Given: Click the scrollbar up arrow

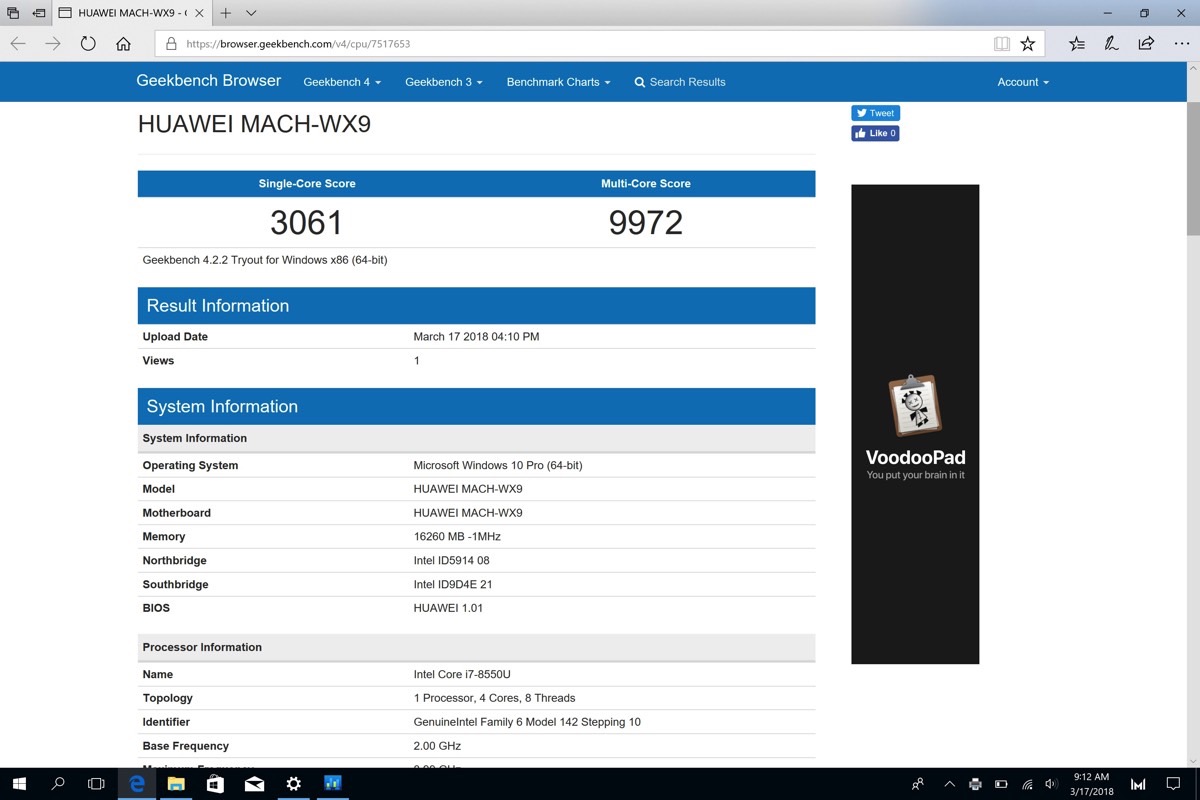Looking at the screenshot, I should pyautogui.click(x=1192, y=68).
